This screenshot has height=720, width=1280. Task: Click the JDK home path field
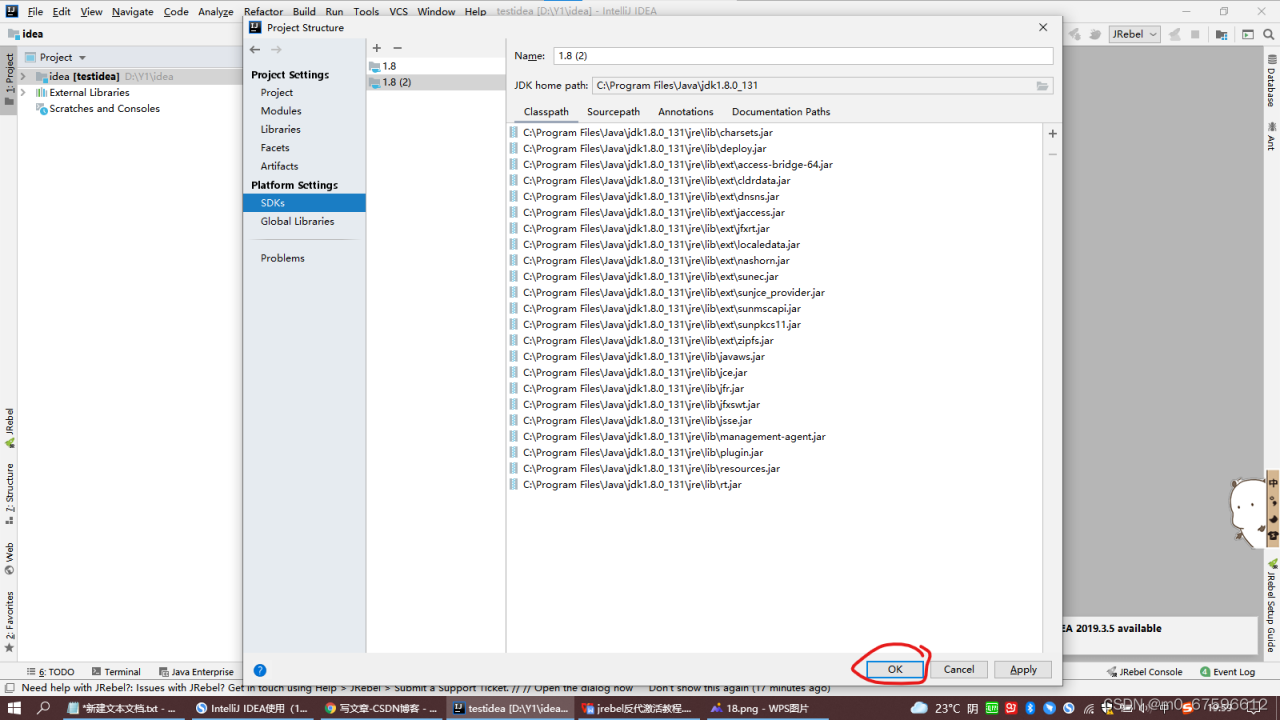pyautogui.click(x=812, y=86)
